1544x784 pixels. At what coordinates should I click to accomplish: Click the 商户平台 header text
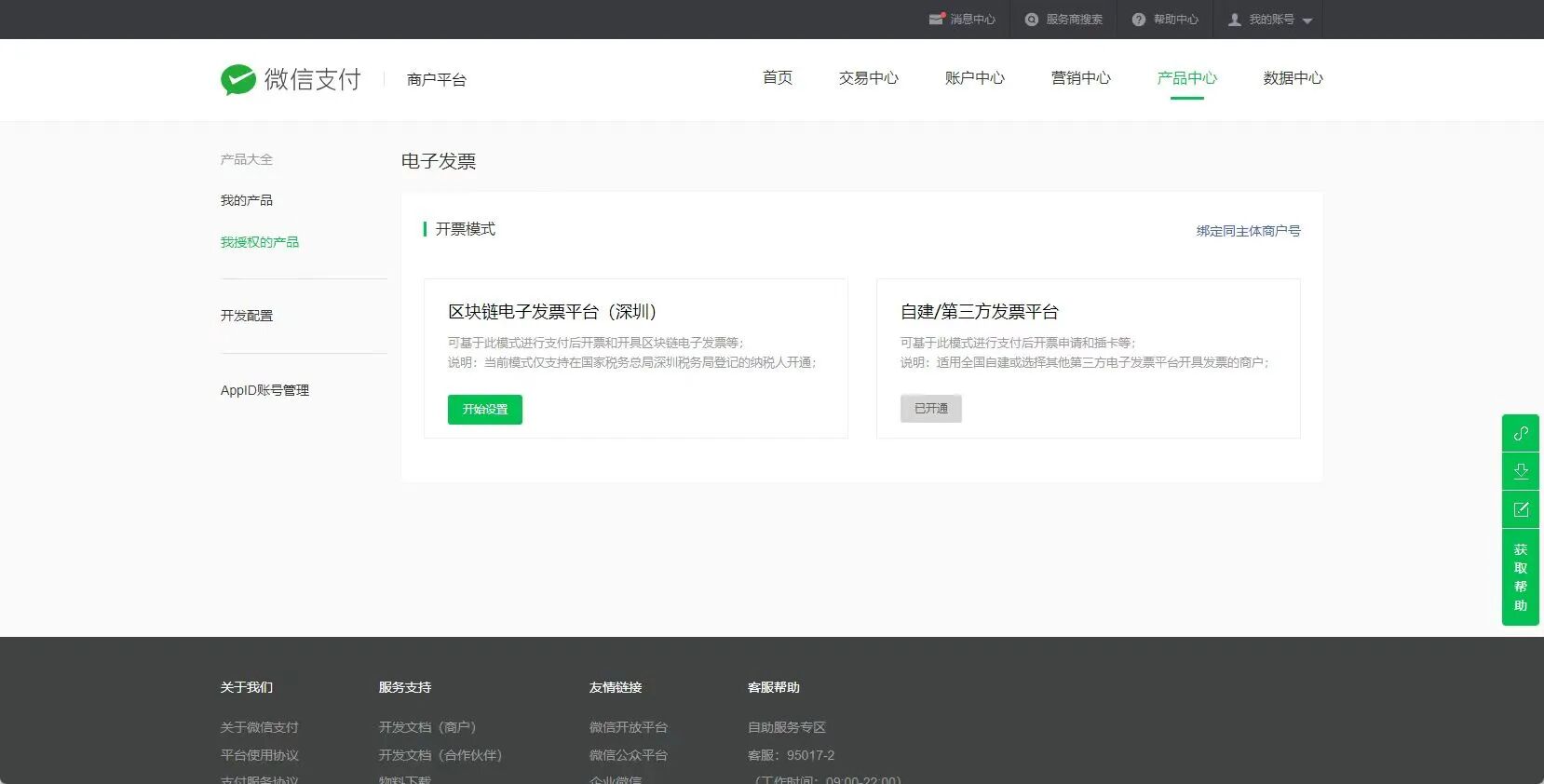click(437, 80)
